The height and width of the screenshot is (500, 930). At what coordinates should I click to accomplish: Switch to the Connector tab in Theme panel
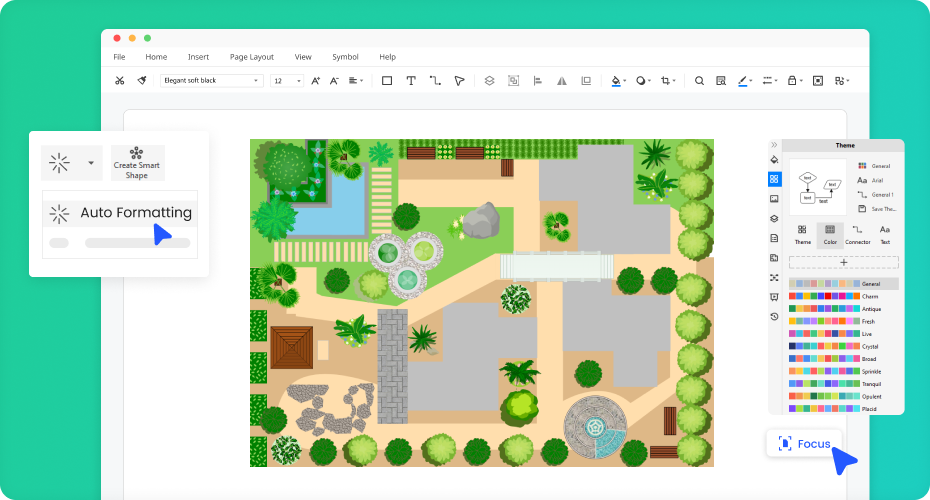(857, 234)
